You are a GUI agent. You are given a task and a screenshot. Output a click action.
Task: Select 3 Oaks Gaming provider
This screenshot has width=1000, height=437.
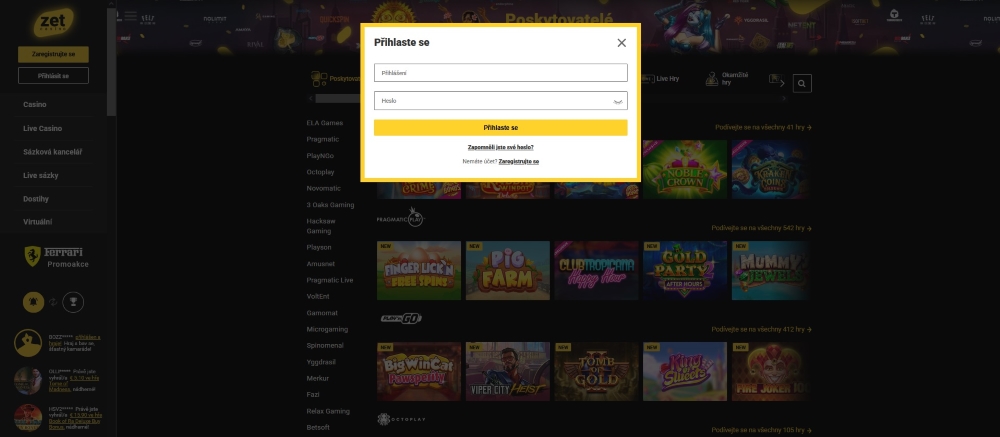330,205
